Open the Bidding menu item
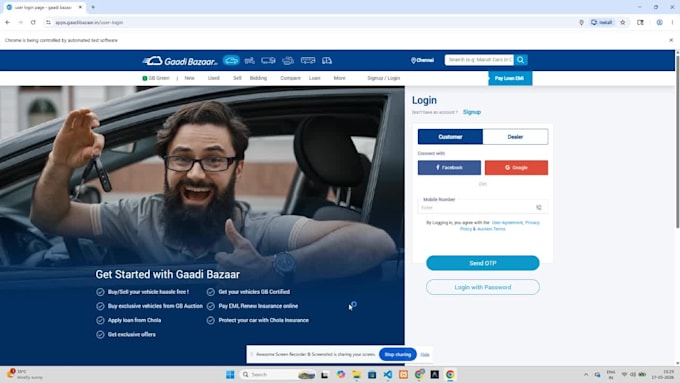Screen dimensions: 680x383 [258, 78]
